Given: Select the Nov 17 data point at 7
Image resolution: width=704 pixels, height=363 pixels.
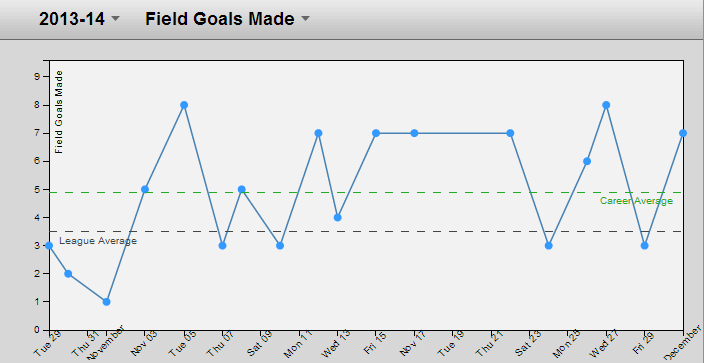Looking at the screenshot, I should 414,133.
